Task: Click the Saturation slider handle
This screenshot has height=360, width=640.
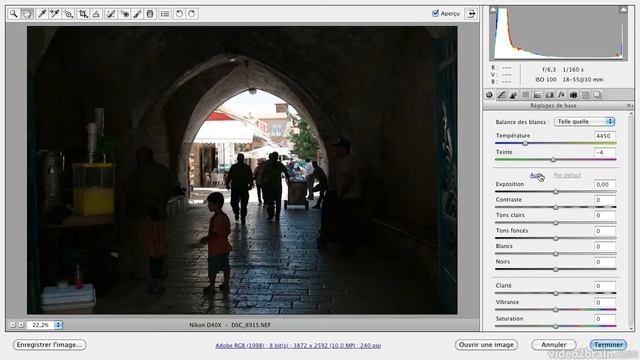Action: [556, 326]
